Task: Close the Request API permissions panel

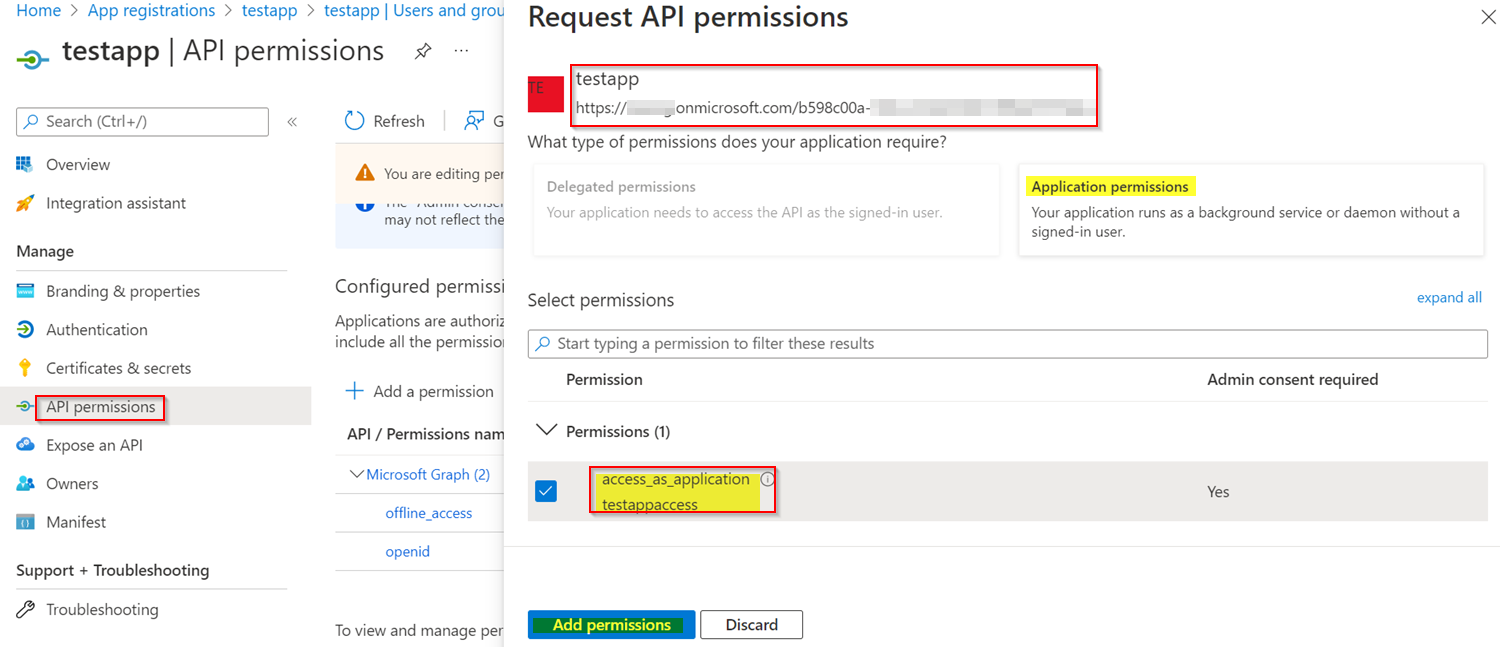Action: (1486, 16)
